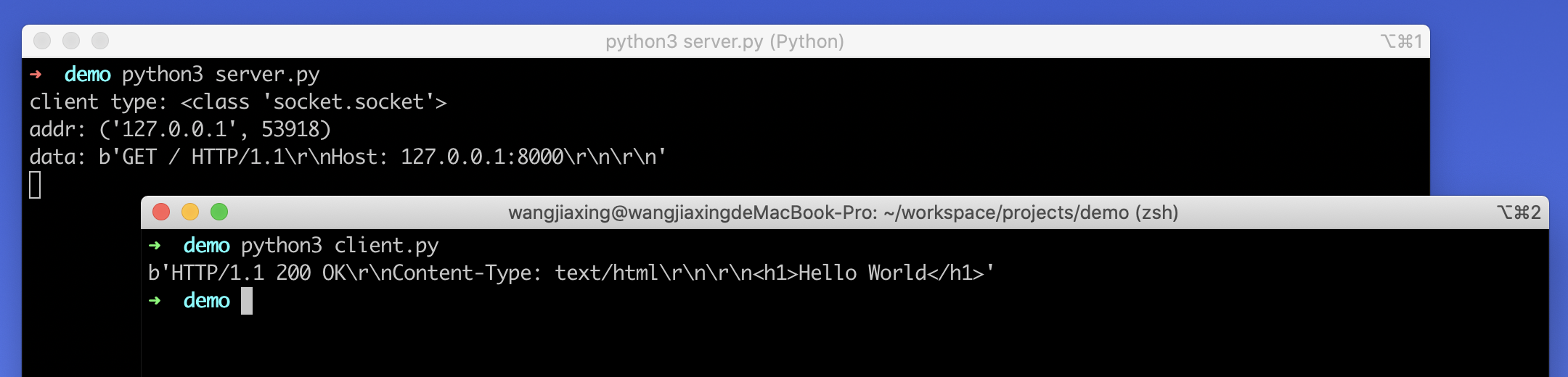Click the ⌥⌘2 shortcut indicator
This screenshot has width=1568, height=377.
[1518, 212]
